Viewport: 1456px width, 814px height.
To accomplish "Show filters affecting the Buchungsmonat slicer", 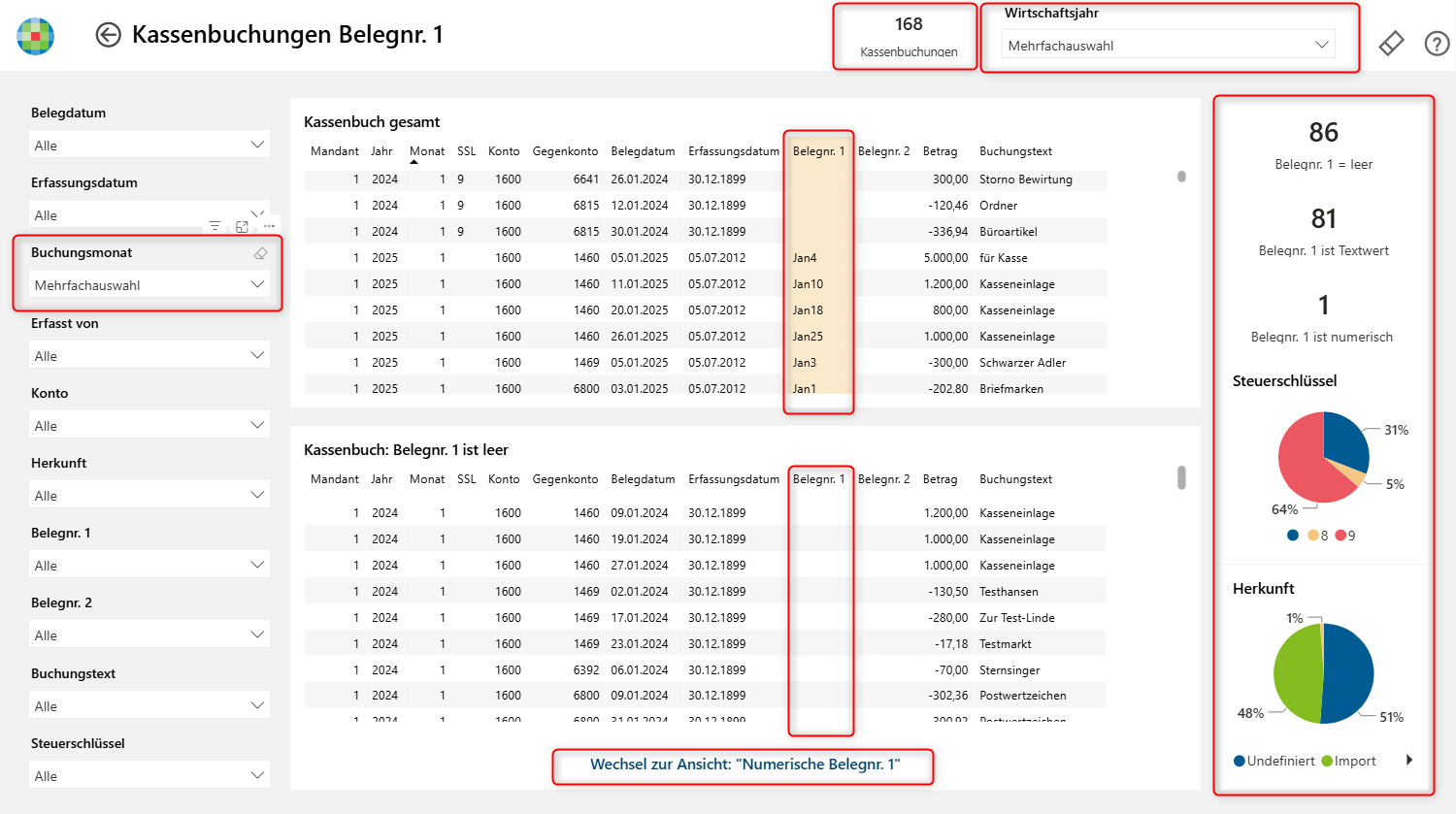I will coord(215,226).
